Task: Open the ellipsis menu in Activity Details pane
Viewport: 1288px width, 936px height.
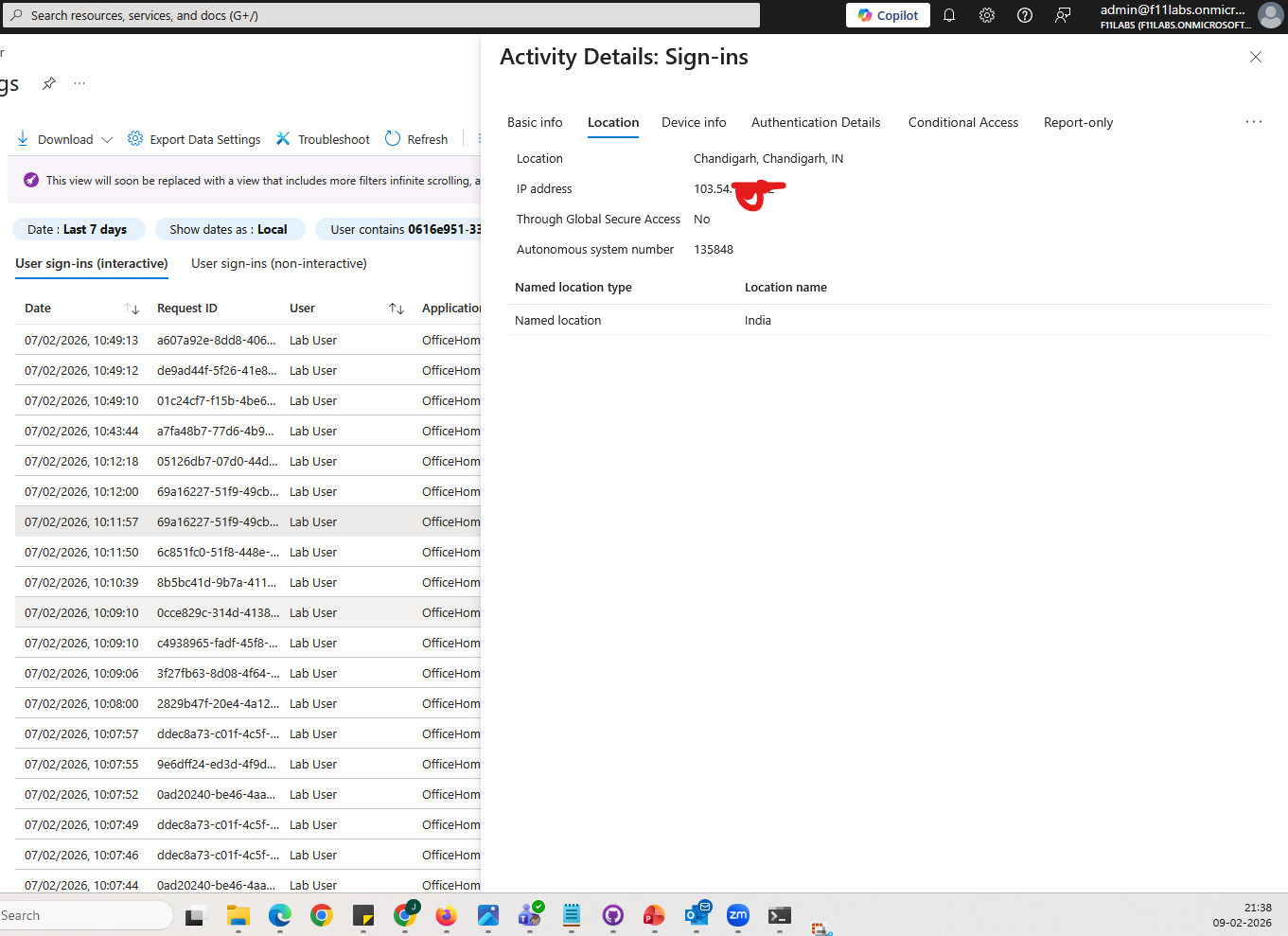Action: click(1253, 121)
